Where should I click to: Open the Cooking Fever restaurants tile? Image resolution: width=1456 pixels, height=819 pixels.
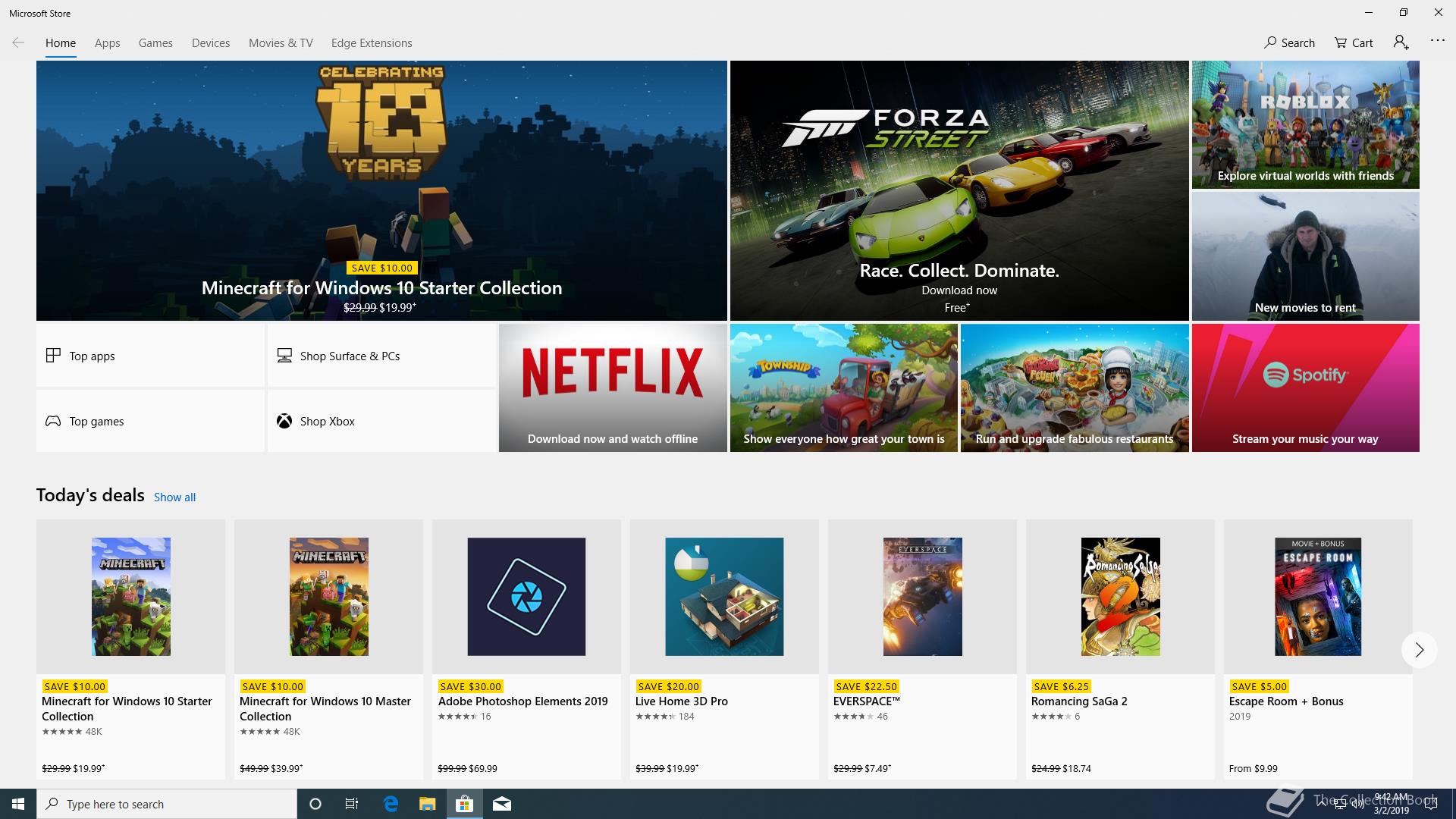pyautogui.click(x=1075, y=388)
